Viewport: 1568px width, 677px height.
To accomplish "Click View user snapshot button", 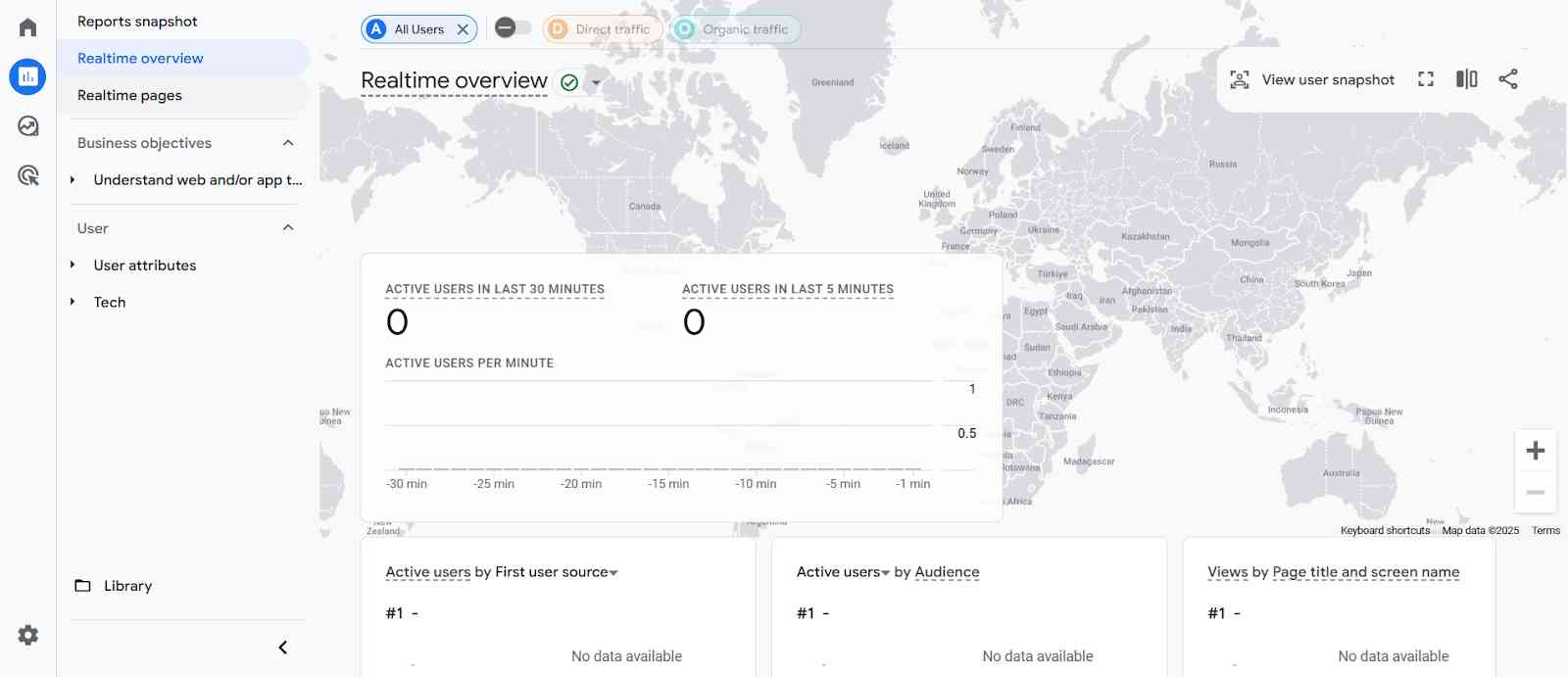I will [x=1312, y=79].
